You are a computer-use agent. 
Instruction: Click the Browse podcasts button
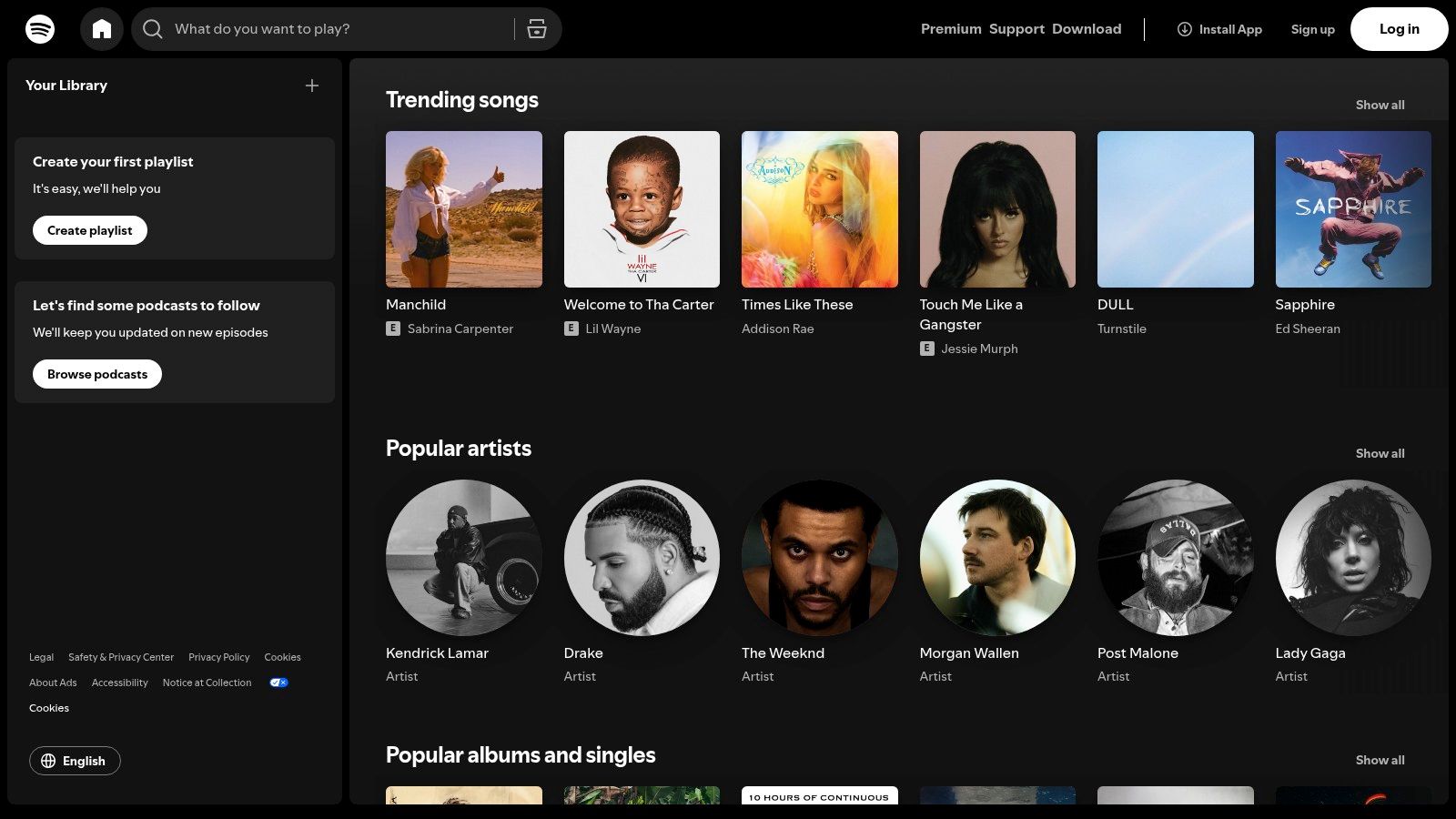97,374
